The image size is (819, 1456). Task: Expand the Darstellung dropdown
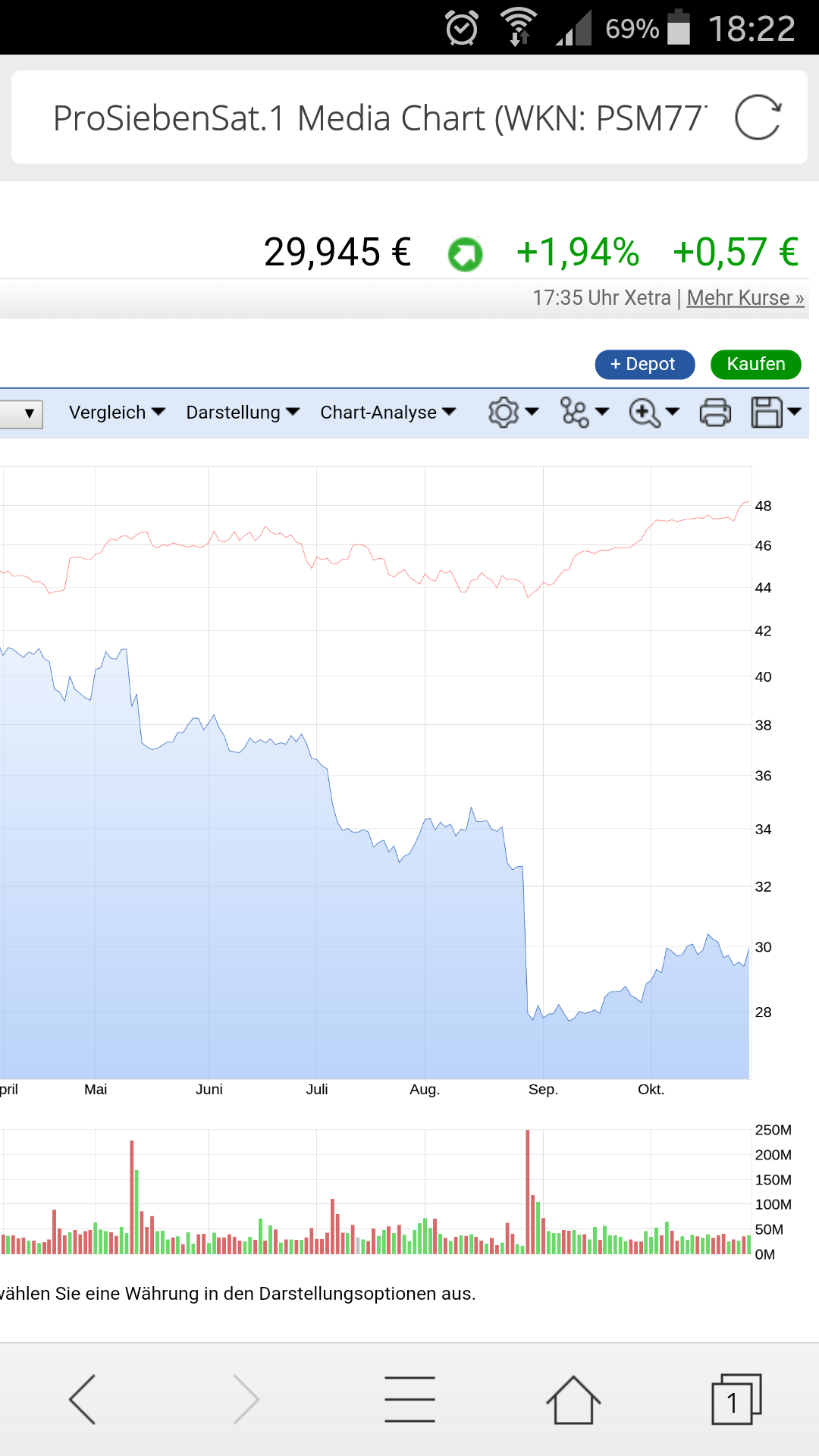(243, 413)
